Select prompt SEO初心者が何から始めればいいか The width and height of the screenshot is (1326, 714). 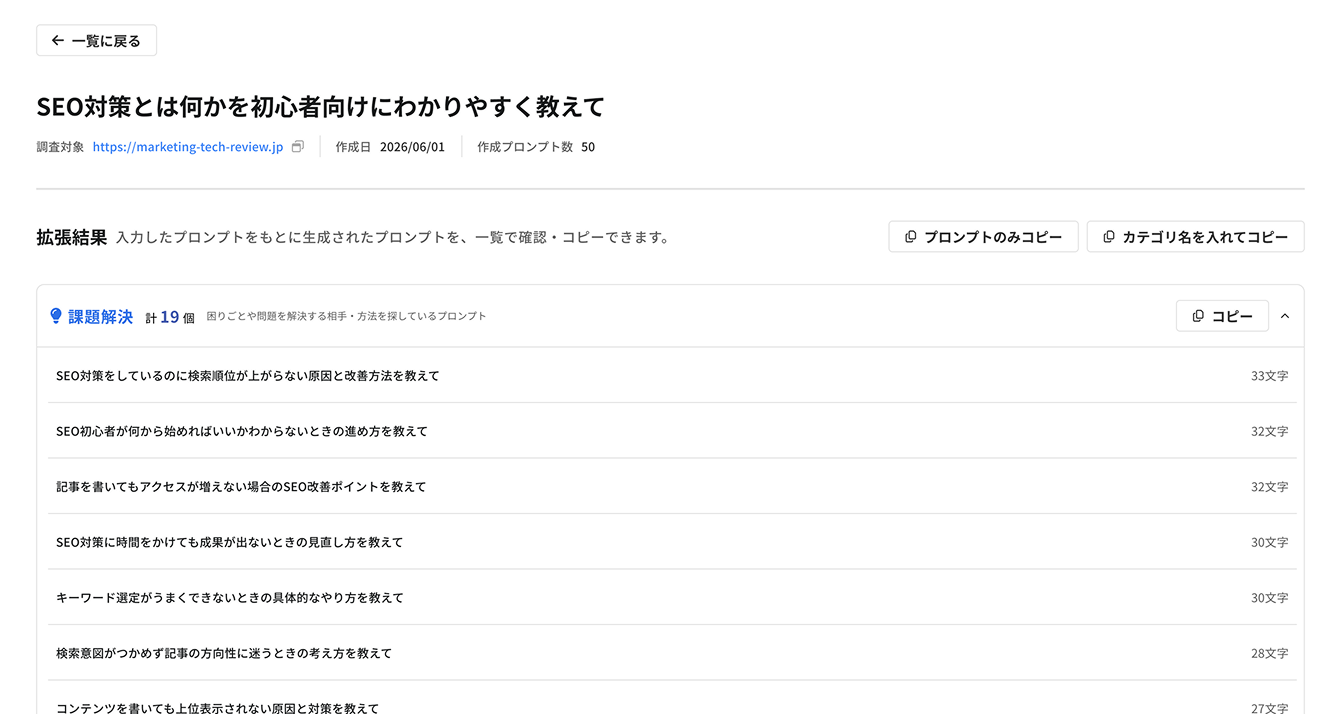tap(672, 431)
